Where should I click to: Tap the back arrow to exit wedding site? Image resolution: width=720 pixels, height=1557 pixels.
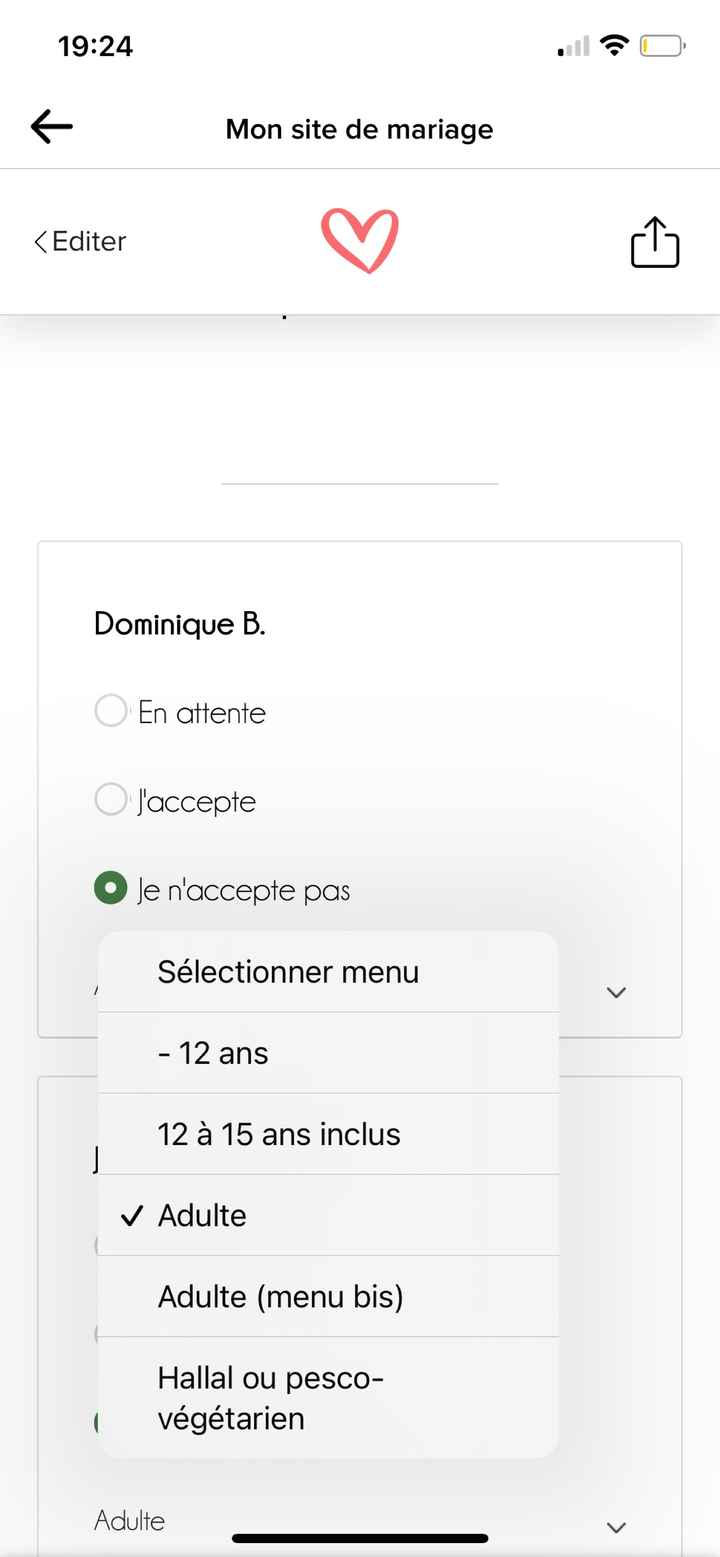tap(51, 125)
